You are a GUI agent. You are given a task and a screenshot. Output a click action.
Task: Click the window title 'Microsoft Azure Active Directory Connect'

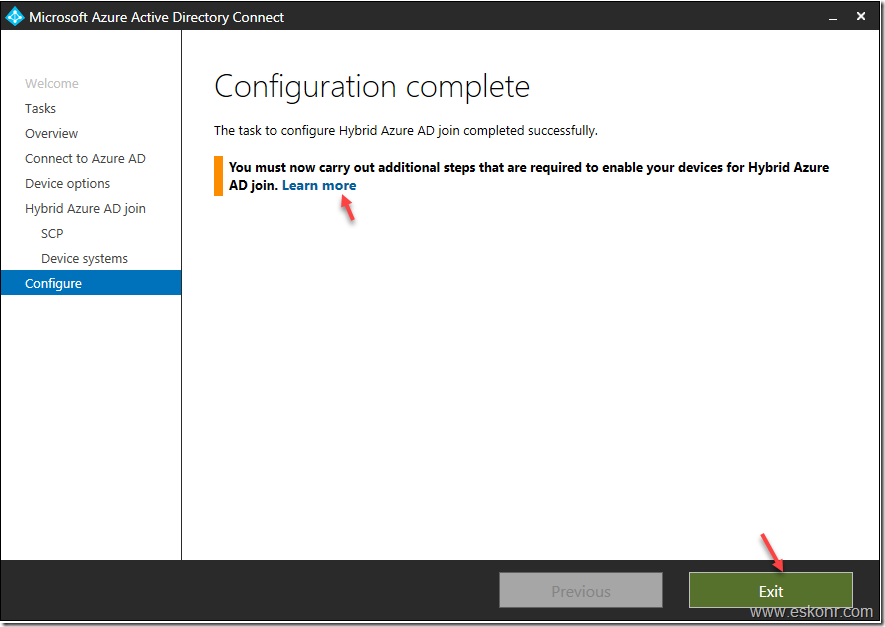(156, 17)
